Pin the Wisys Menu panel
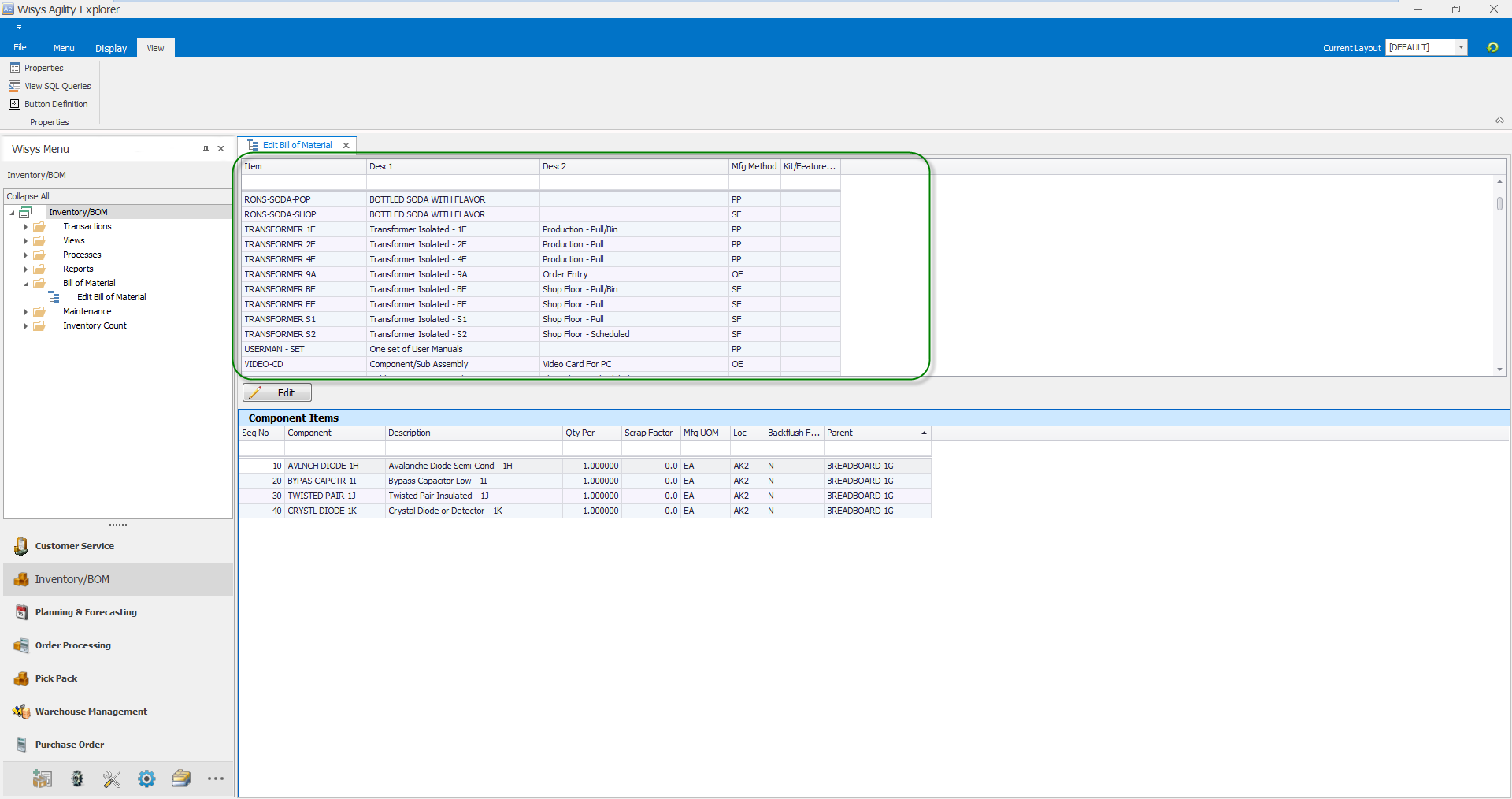Screen dimensions: 1512x799 206,148
